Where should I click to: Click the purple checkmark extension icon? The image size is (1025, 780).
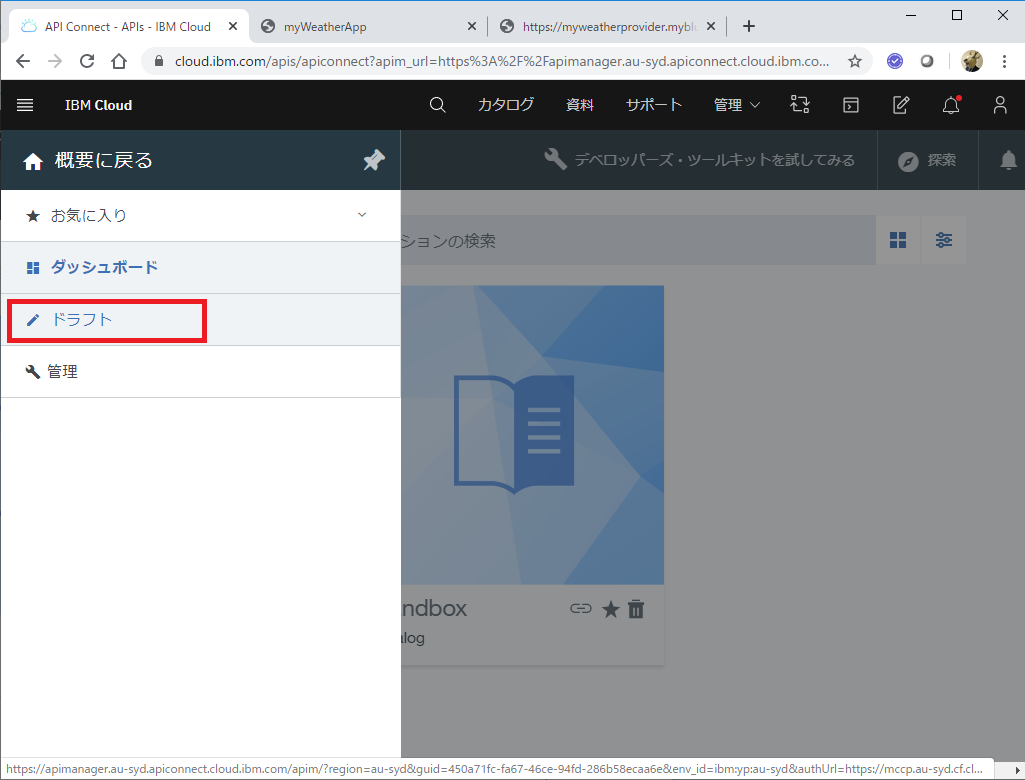895,61
